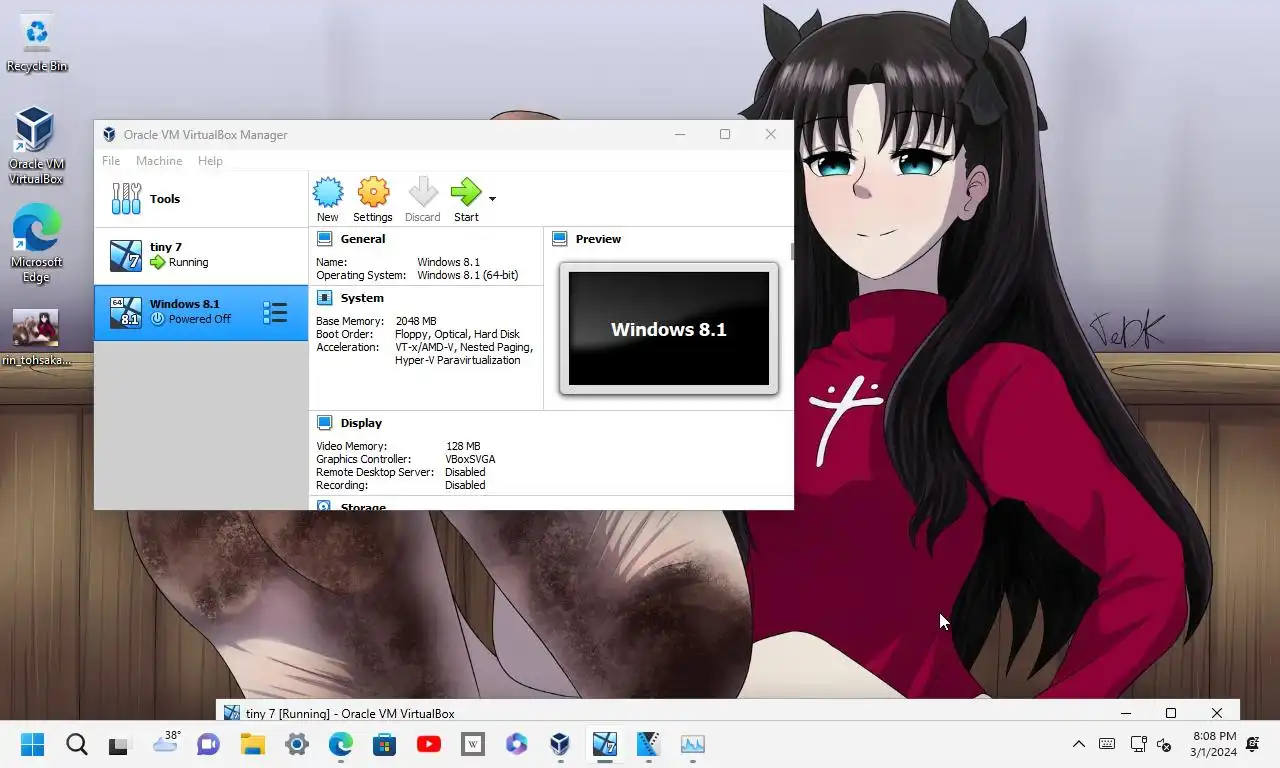1280x768 pixels.
Task: Click the Windows 8.1 preview thumbnail
Action: pos(669,328)
